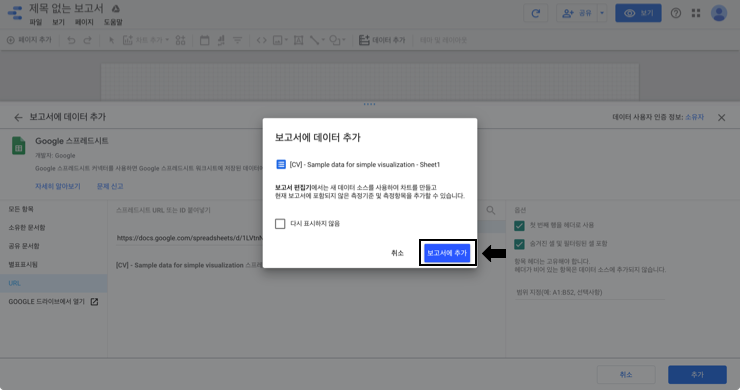Click the refresh data button
The height and width of the screenshot is (390, 740).
(x=536, y=13)
